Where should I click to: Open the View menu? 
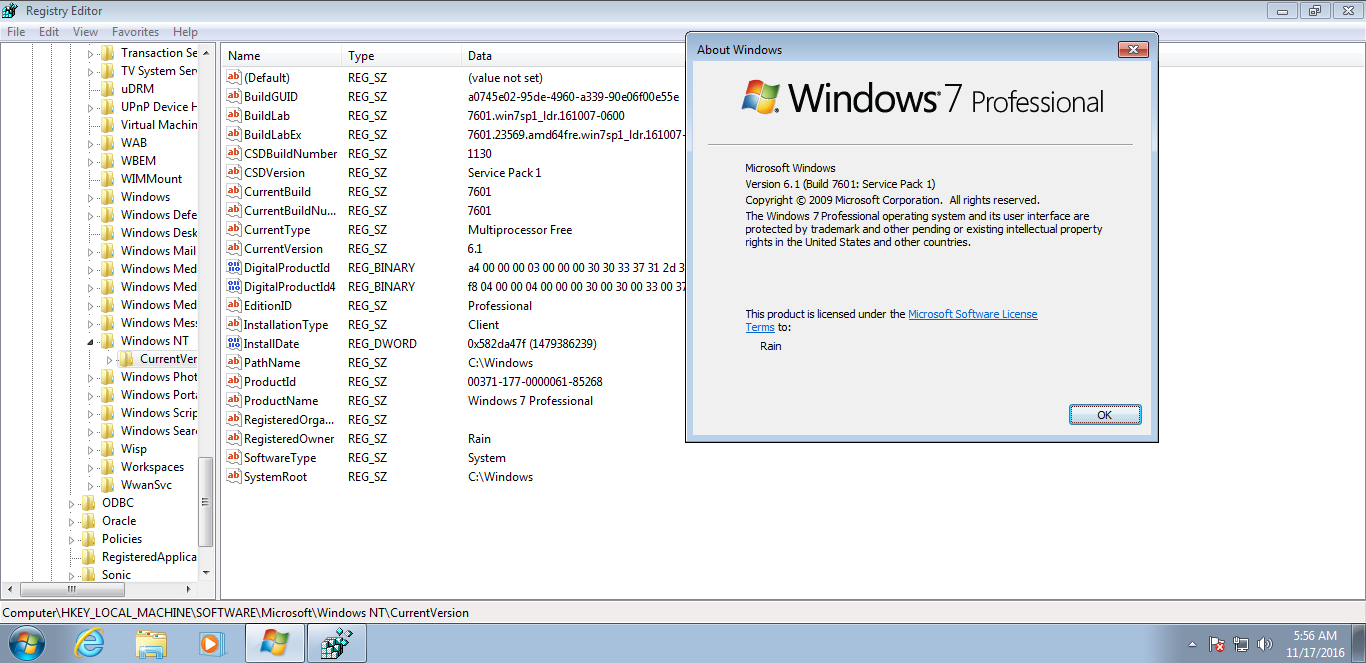point(85,32)
